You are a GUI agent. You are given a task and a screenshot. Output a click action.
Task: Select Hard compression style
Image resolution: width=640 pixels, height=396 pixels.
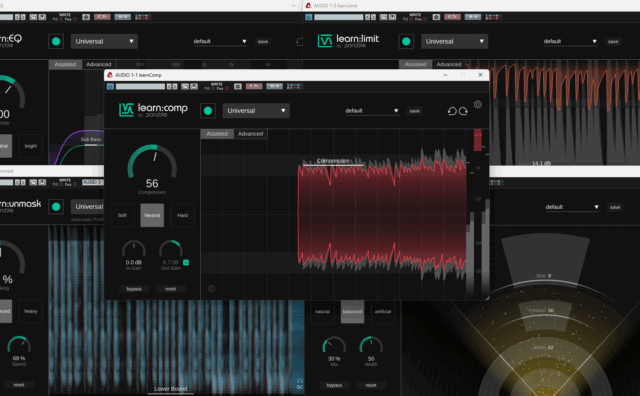tap(182, 215)
